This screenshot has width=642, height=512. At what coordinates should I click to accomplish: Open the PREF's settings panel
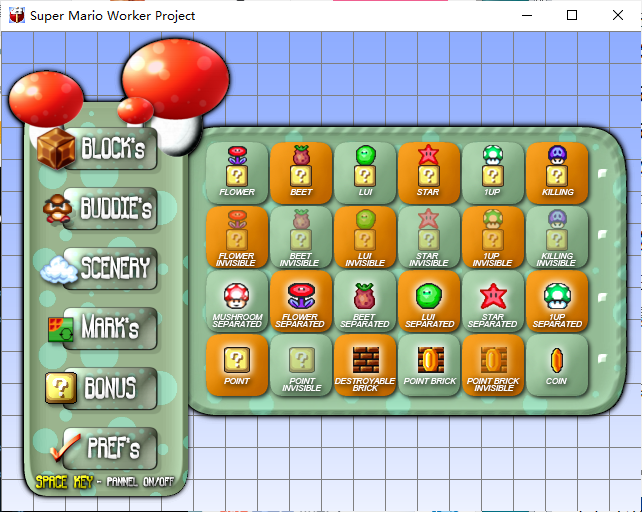tap(103, 448)
